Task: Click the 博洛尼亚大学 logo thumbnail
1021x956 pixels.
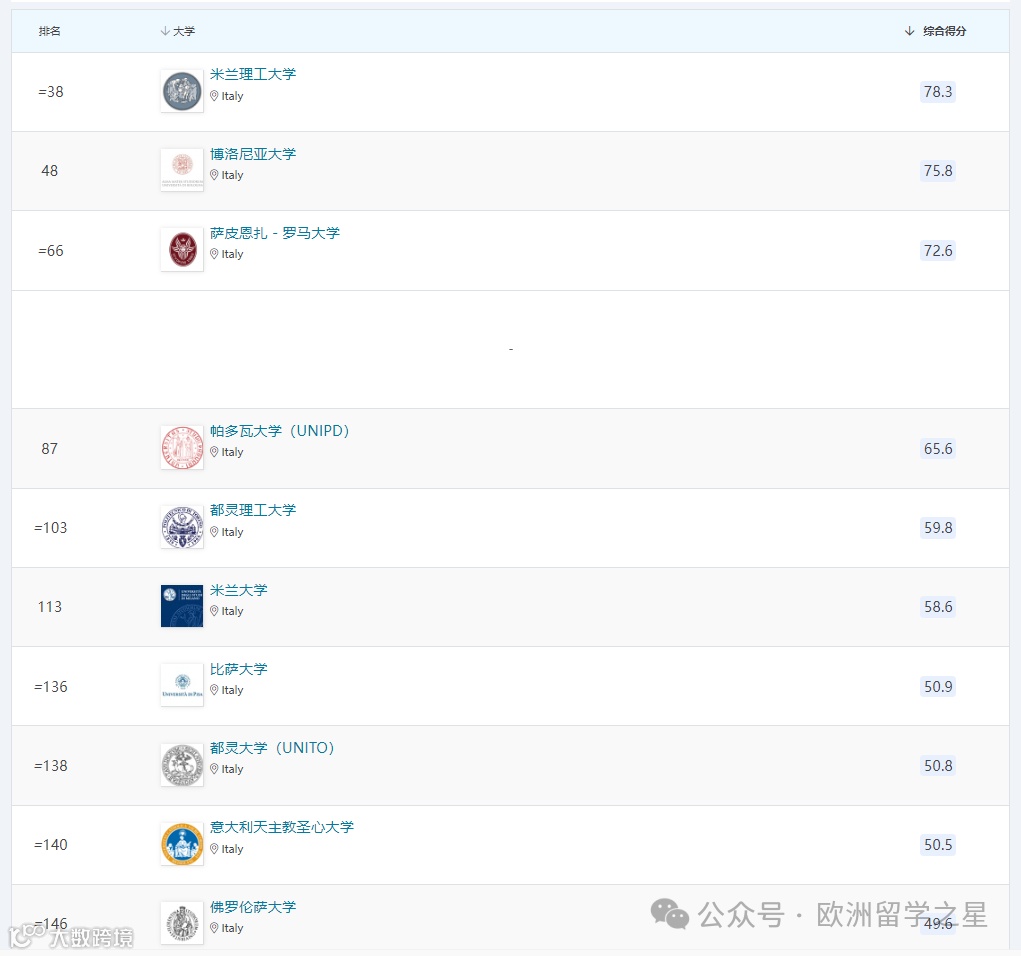Action: (182, 170)
